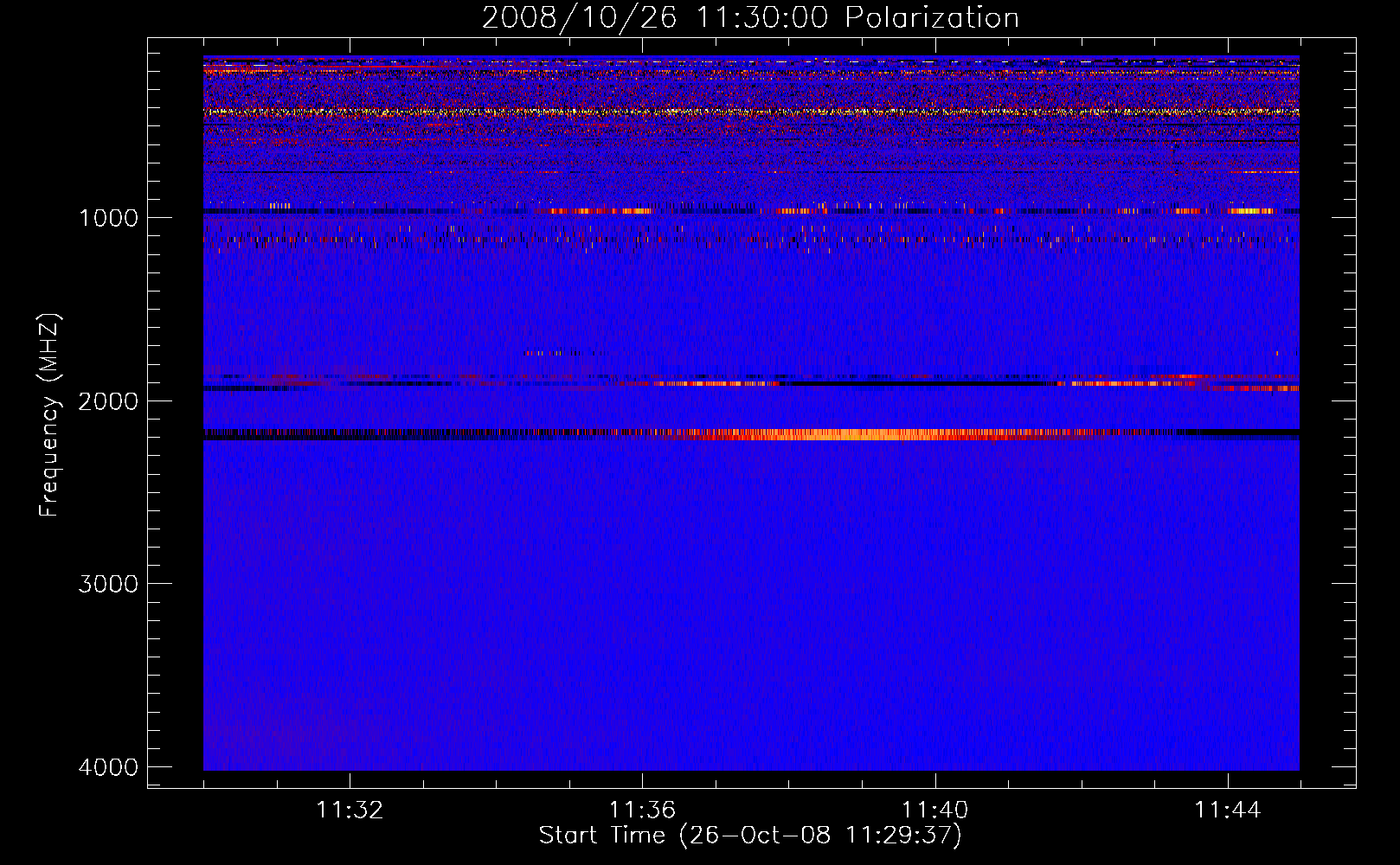The height and width of the screenshot is (865, 1400).
Task: Select the 'Frequency (MHZ)' y-axis label
Action: click(x=50, y=415)
